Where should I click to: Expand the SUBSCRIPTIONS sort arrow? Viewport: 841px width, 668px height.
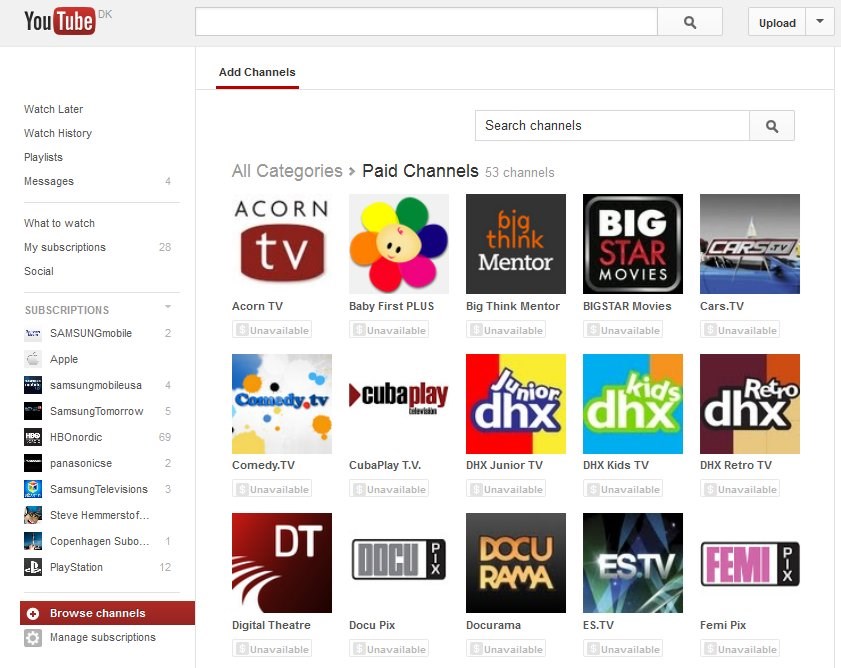[168, 307]
